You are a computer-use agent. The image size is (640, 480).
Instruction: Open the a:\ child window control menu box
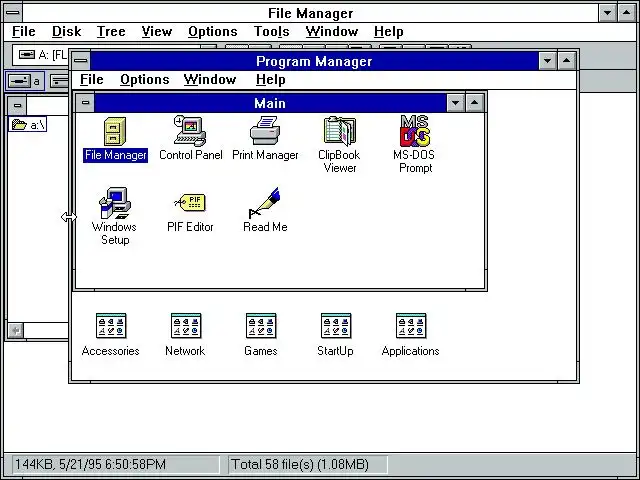(x=17, y=105)
